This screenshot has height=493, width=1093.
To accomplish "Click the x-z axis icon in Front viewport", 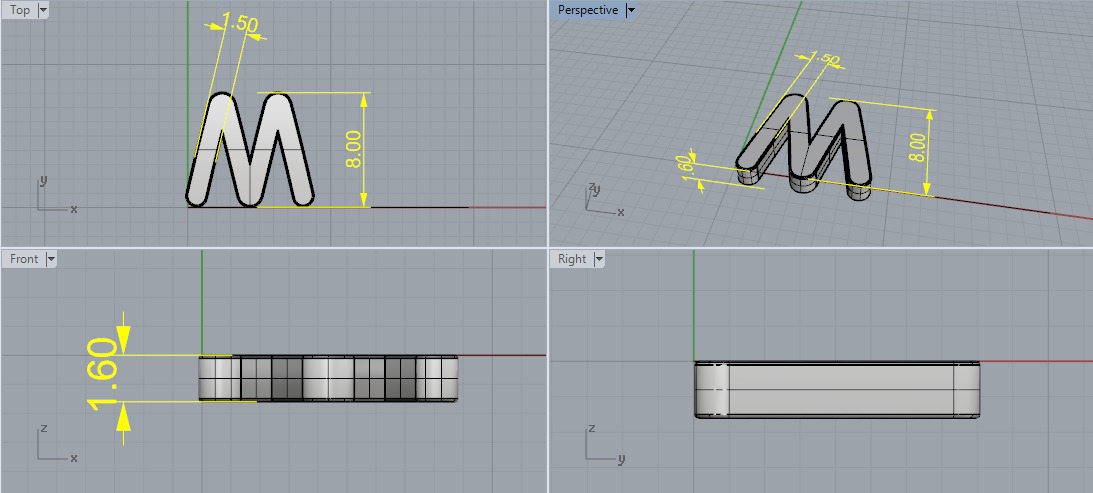I will tap(56, 443).
